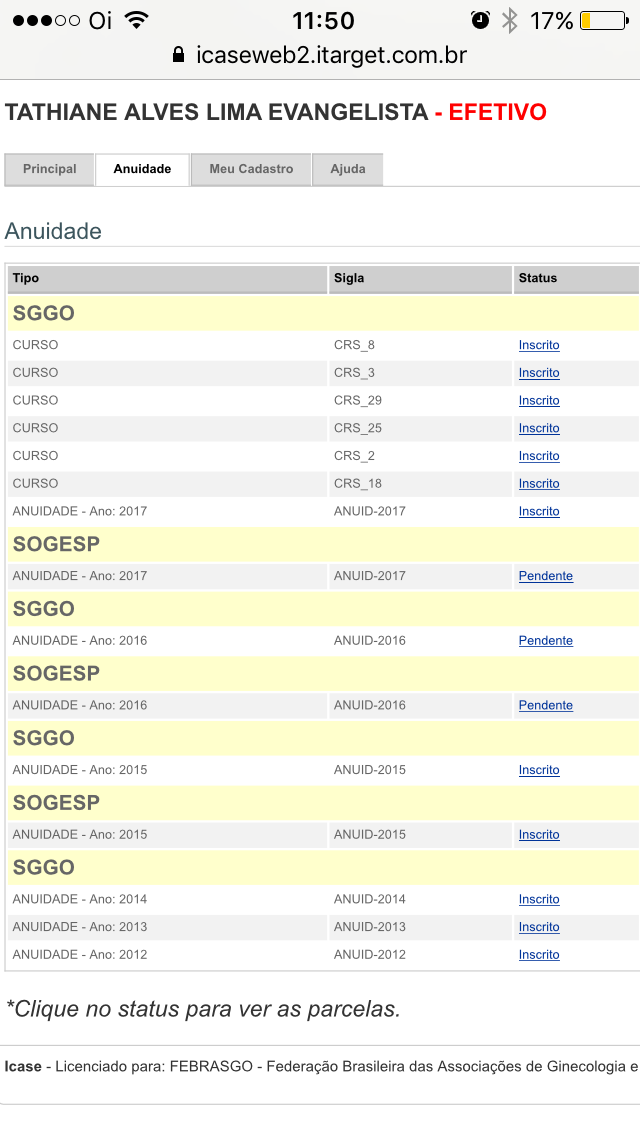The image size is (640, 1136).
Task: Open Inscrito status for CRS_8 course
Action: pyautogui.click(x=539, y=345)
